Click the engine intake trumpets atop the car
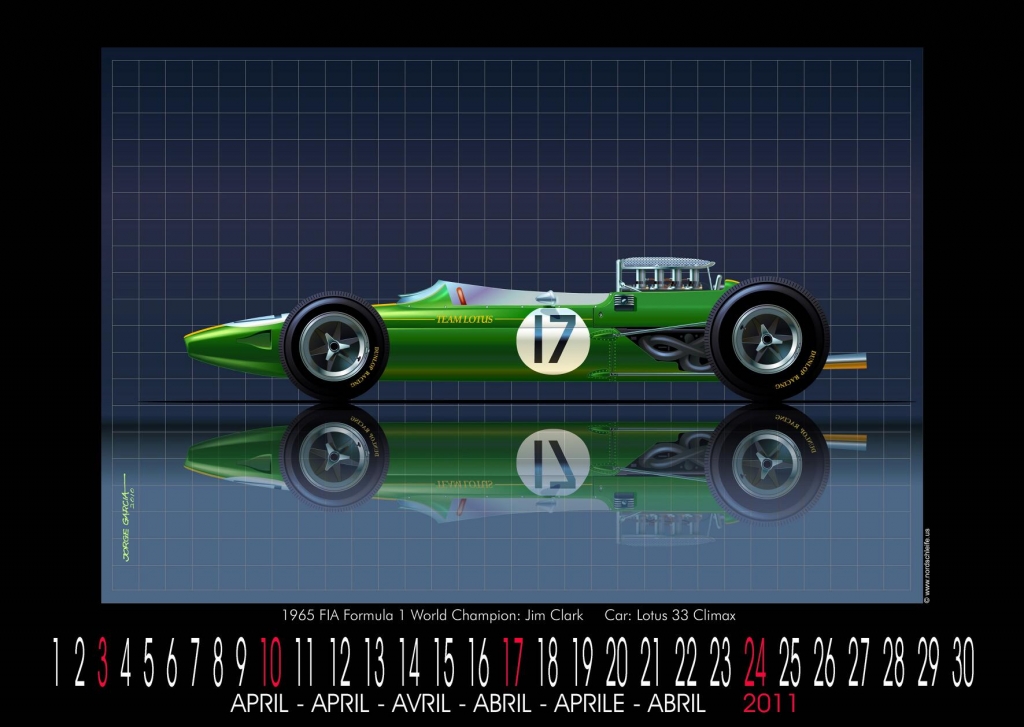This screenshot has width=1024, height=727. (666, 273)
